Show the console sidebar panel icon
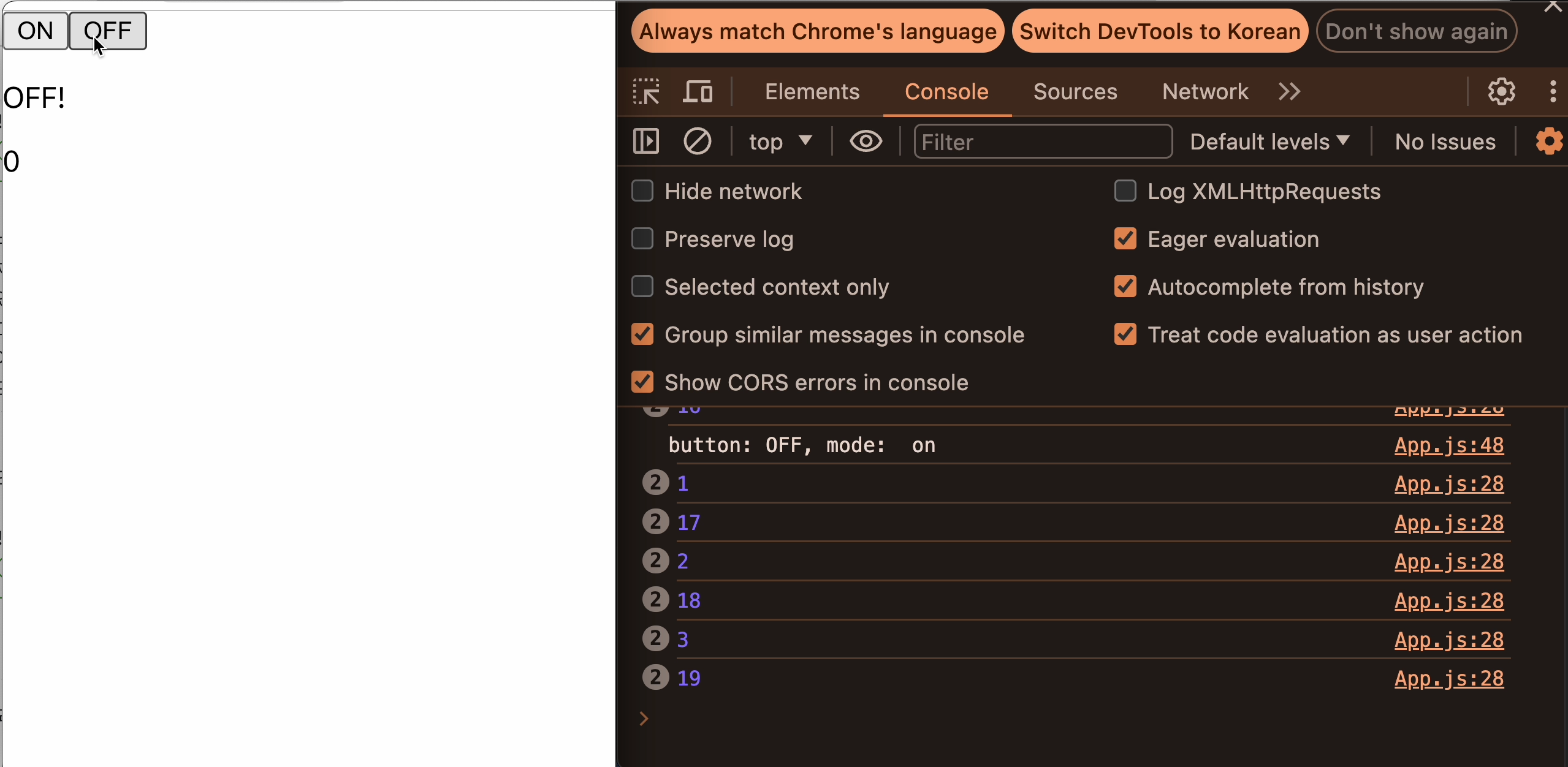 [646, 142]
